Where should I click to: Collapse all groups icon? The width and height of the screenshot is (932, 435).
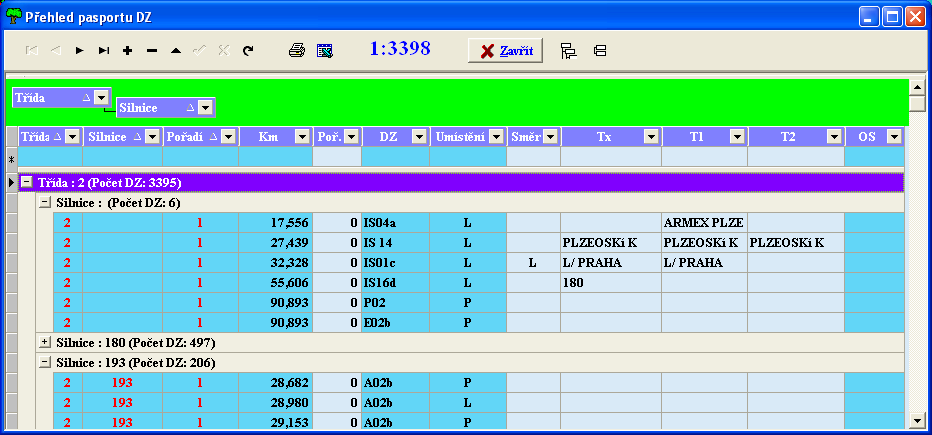pyautogui.click(x=600, y=51)
